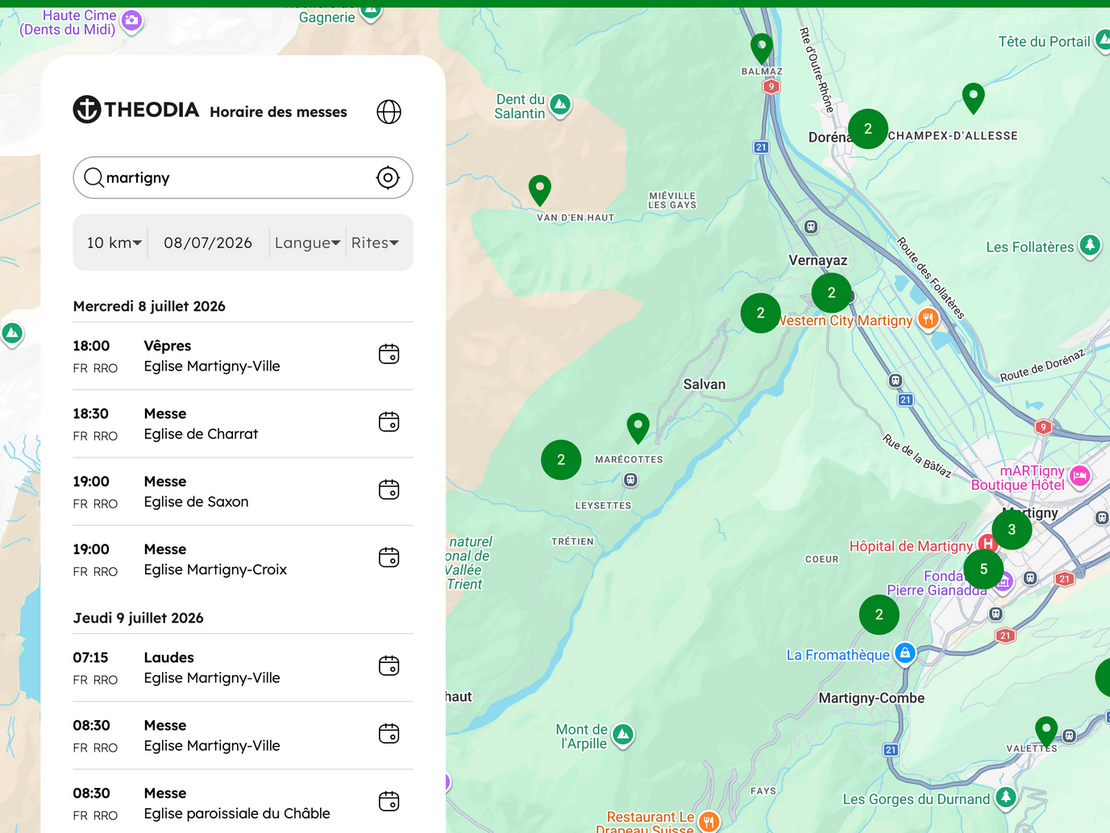Click the search magnifier icon
Image resolution: width=1110 pixels, height=833 pixels.
[93, 177]
